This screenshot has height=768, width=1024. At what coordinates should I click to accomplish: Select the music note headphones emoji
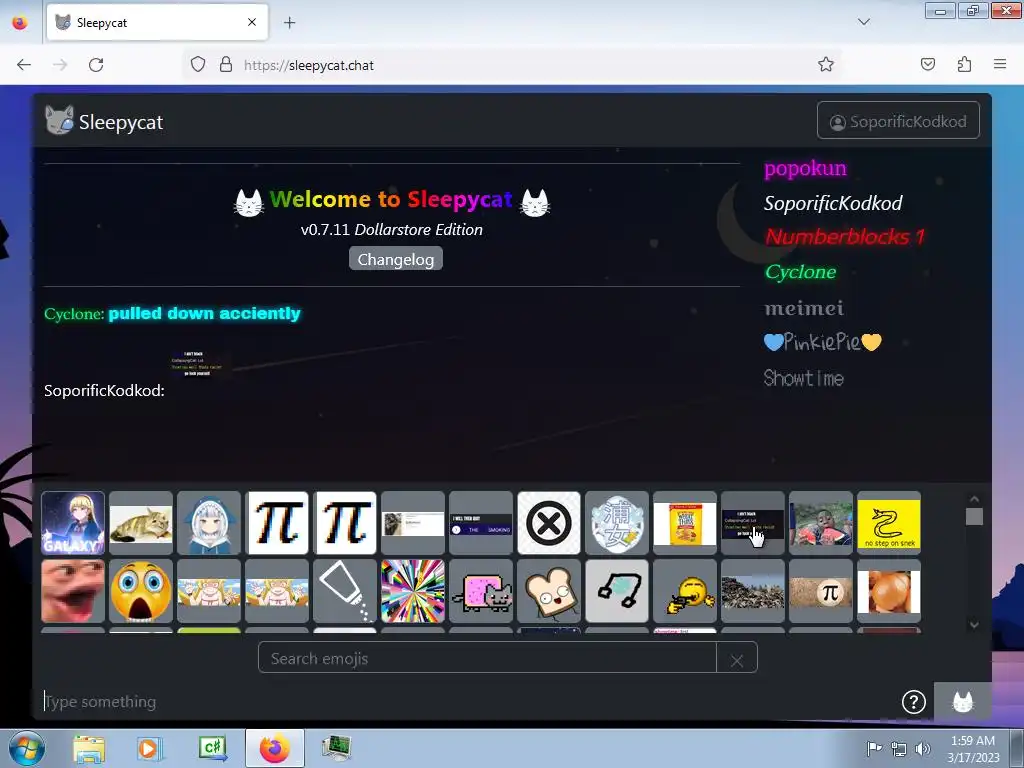[616, 591]
